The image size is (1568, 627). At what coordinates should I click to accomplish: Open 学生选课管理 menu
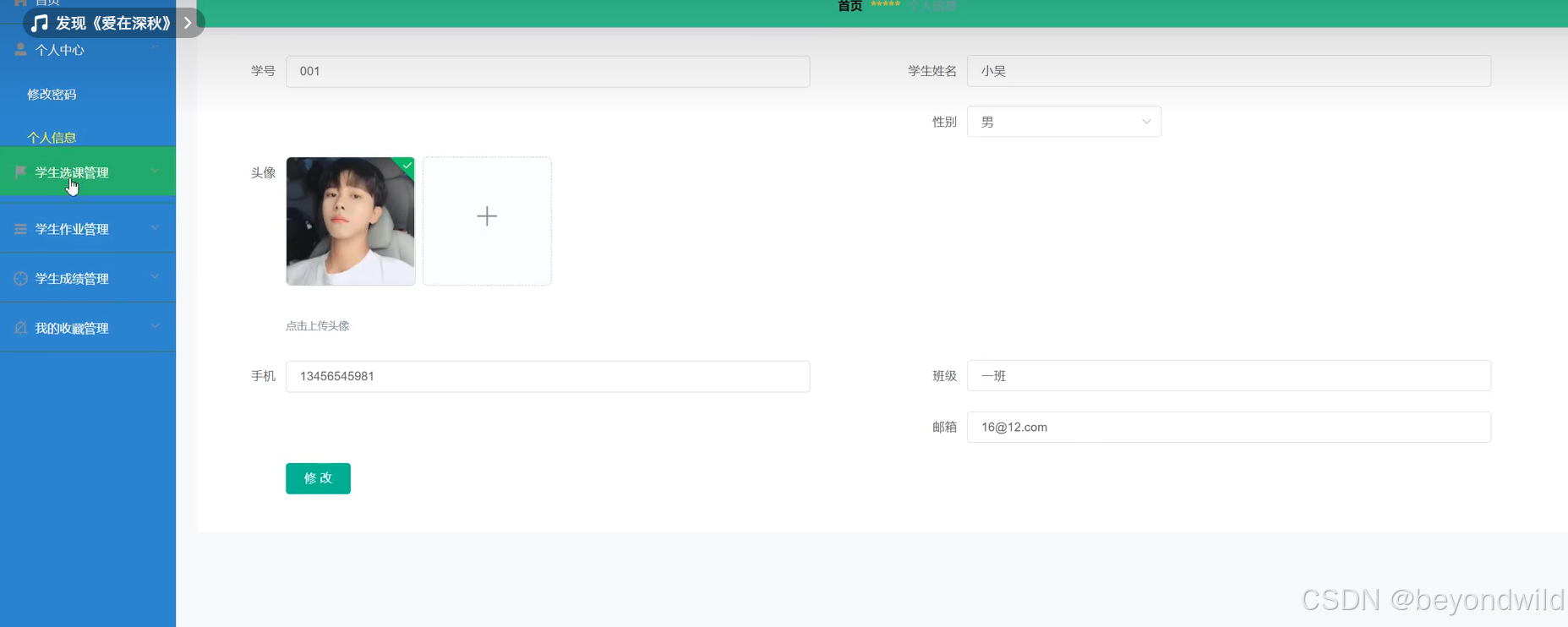click(x=88, y=172)
